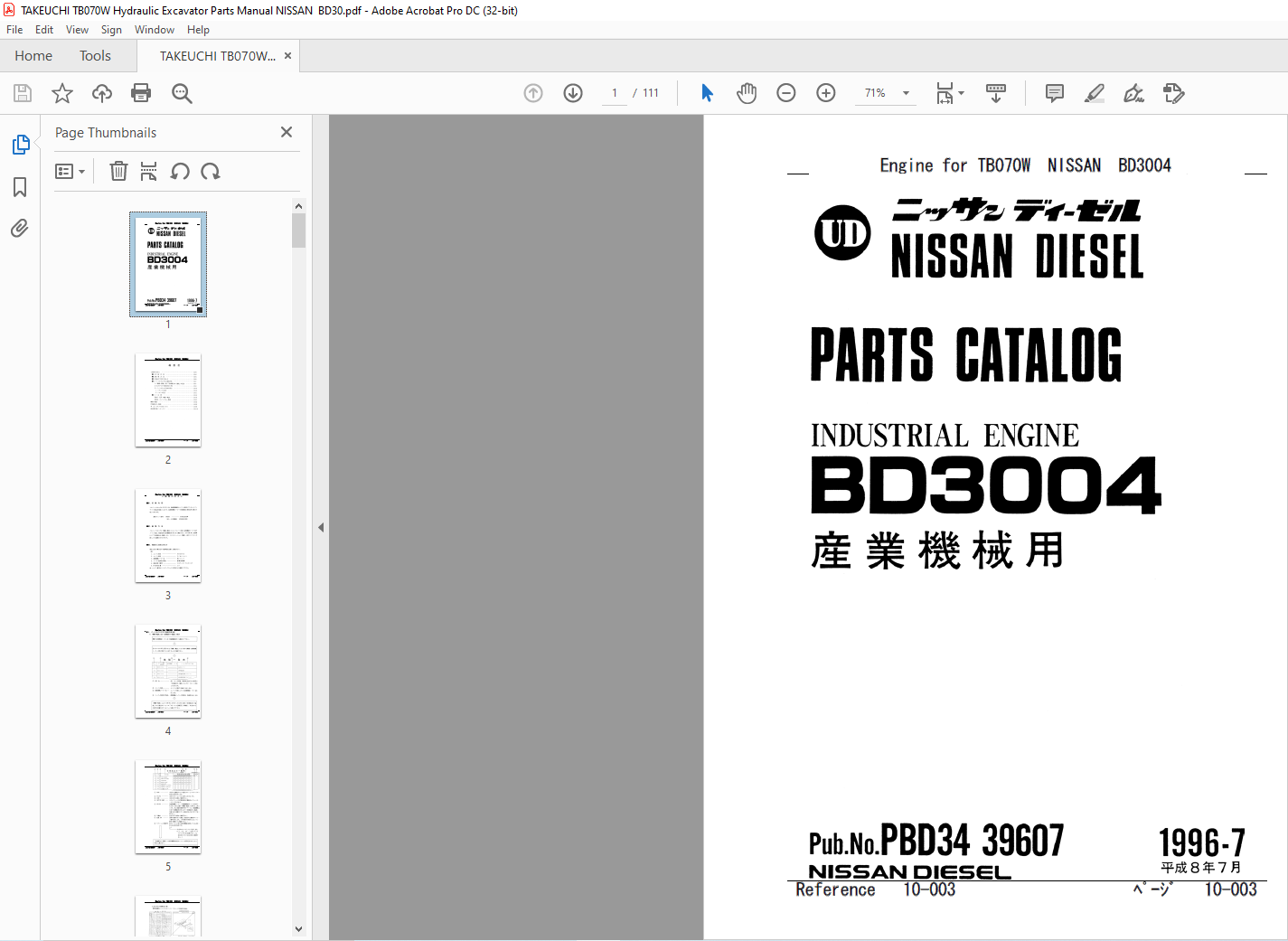The image size is (1288, 941).
Task: Select the arrow selection tool
Action: pos(707,93)
